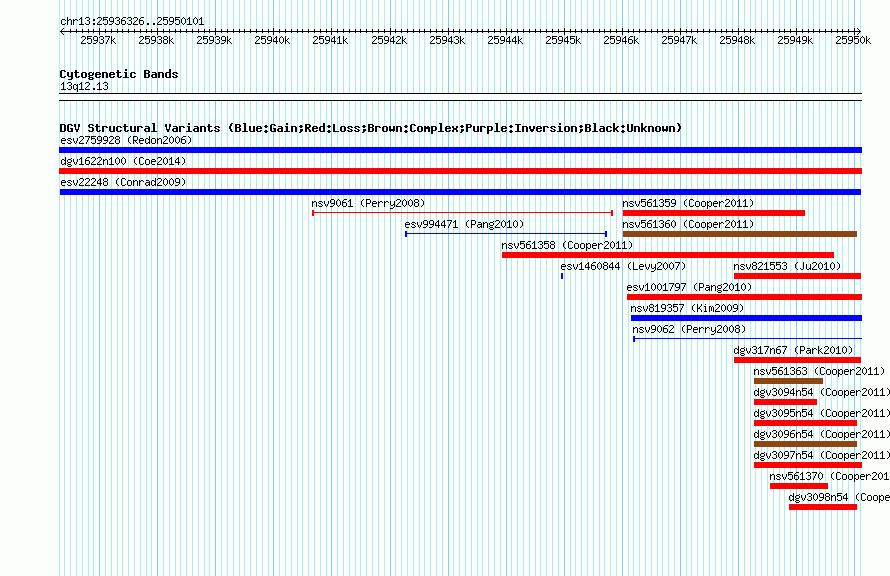Viewport: 890px width, 576px height.
Task: Click the DGV Structural Variants track heading
Action: pyautogui.click(x=370, y=128)
